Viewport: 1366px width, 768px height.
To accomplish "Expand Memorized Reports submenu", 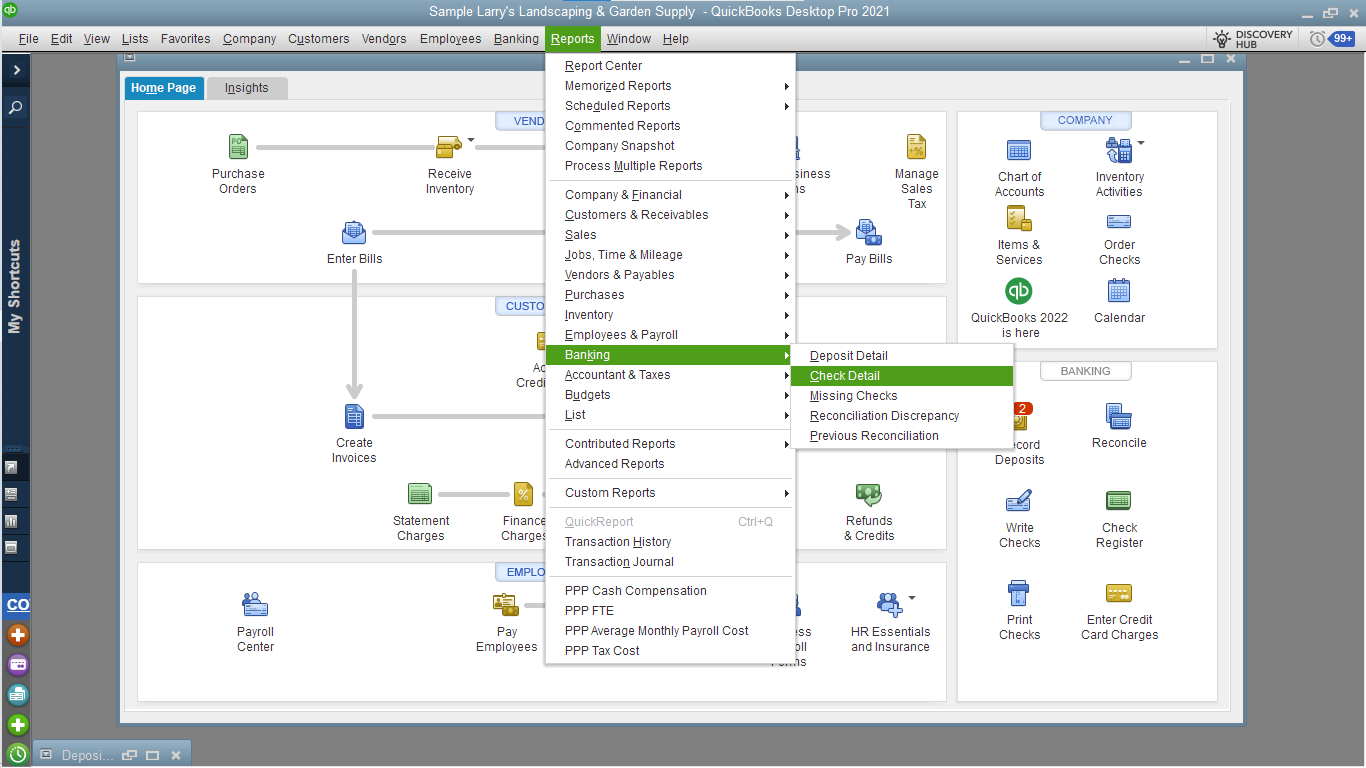I will 671,86.
